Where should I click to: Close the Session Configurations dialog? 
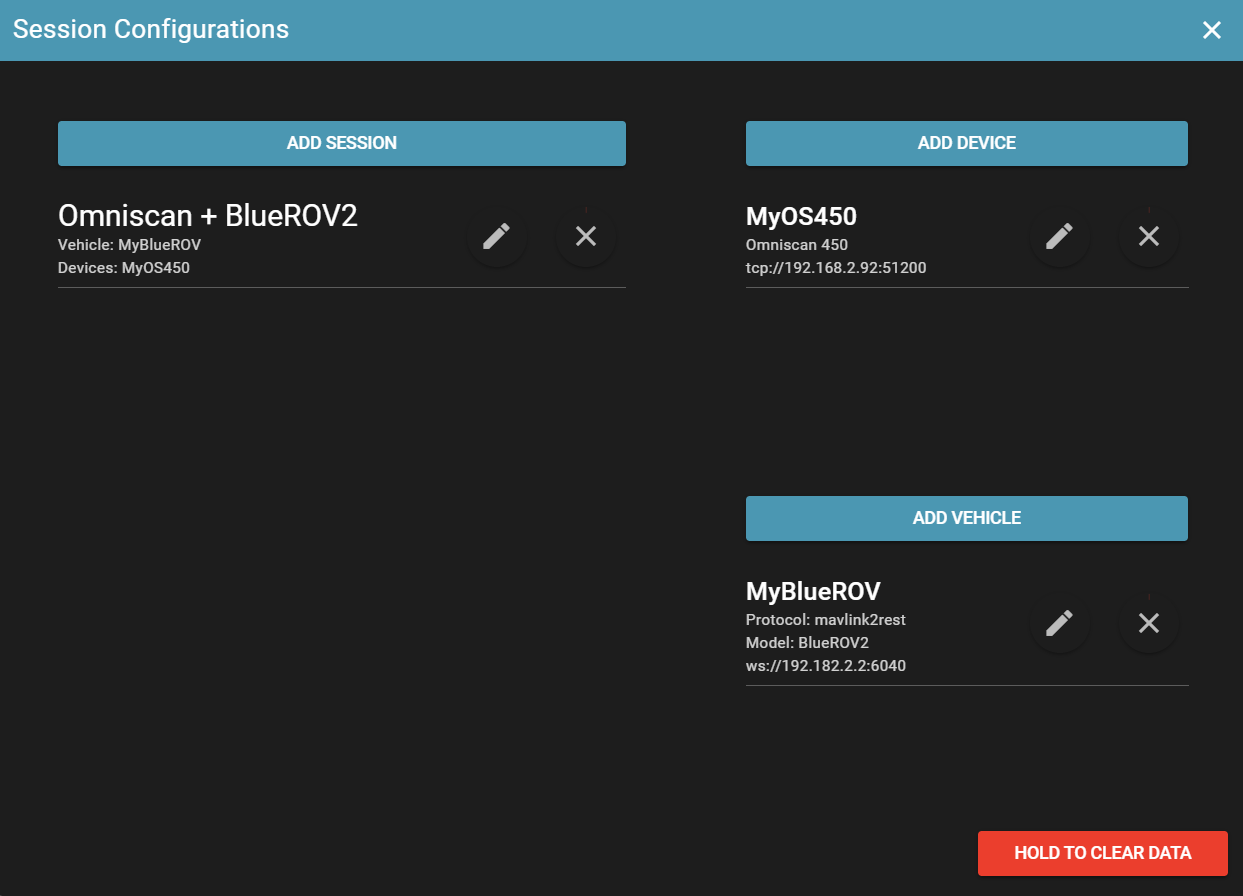1212,30
